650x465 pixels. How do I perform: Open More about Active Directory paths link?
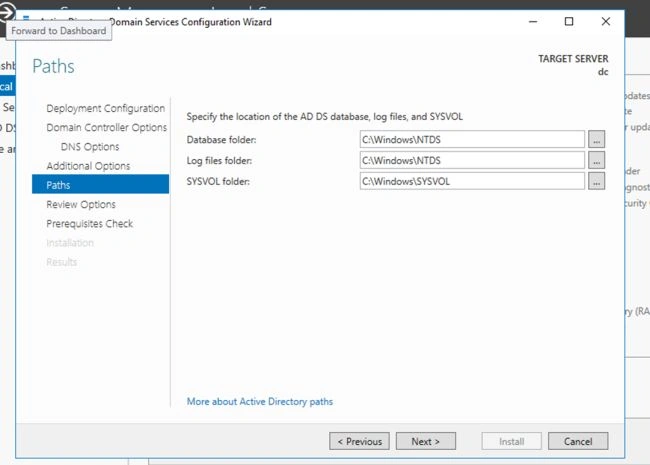tap(260, 402)
